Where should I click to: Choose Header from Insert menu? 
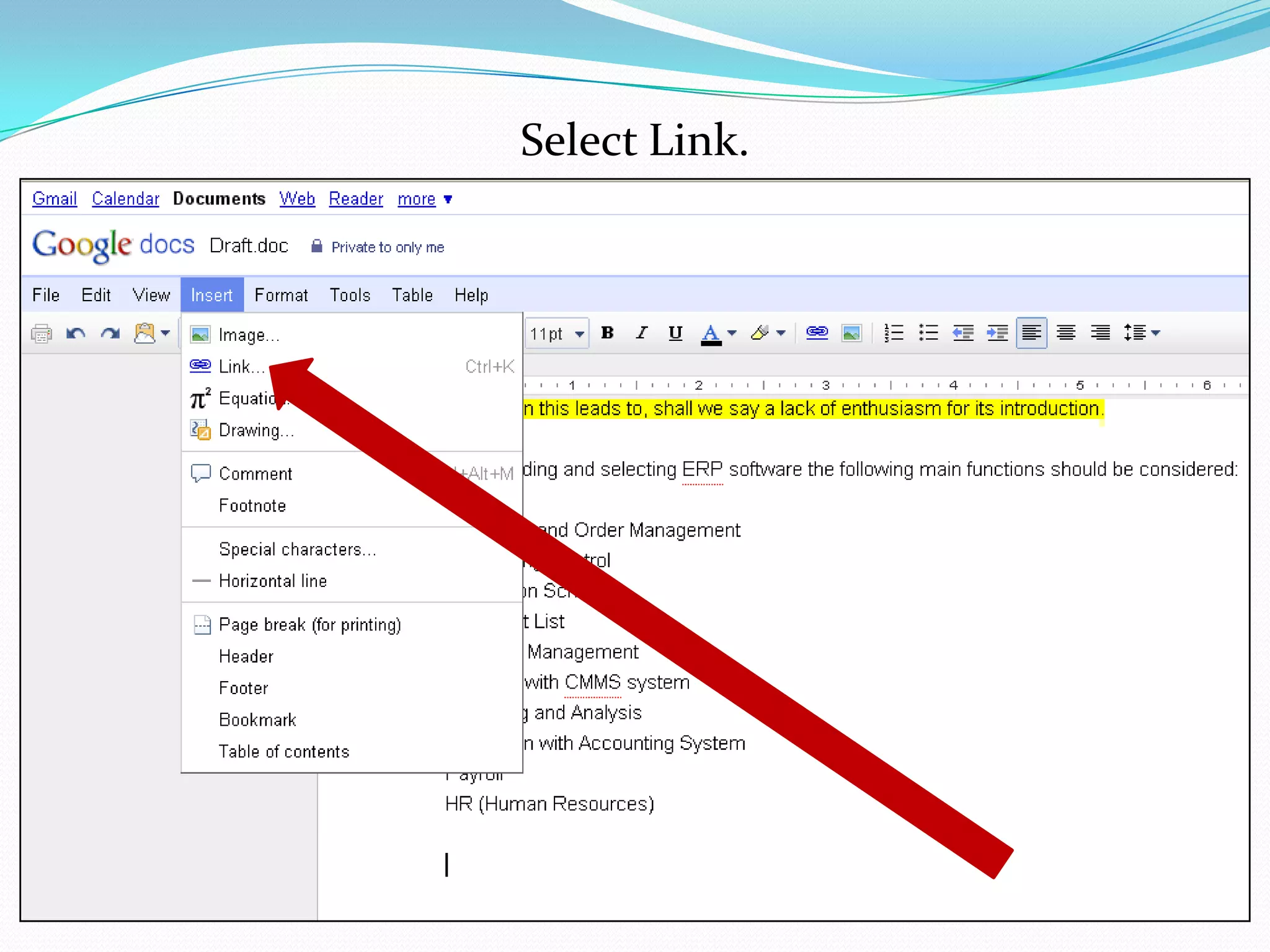click(352, 656)
